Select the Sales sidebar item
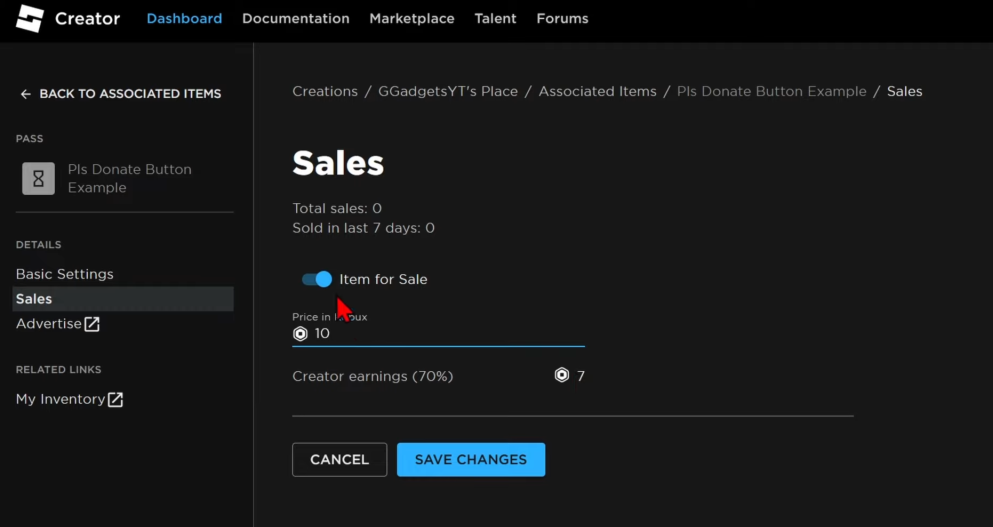This screenshot has height=527, width=993. click(x=123, y=299)
